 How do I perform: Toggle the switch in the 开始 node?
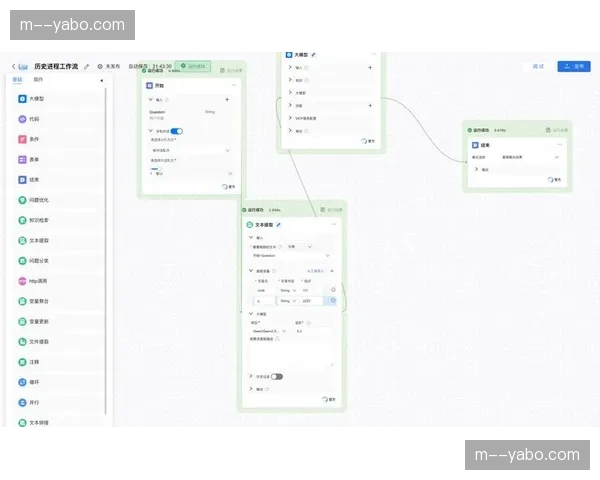click(176, 131)
